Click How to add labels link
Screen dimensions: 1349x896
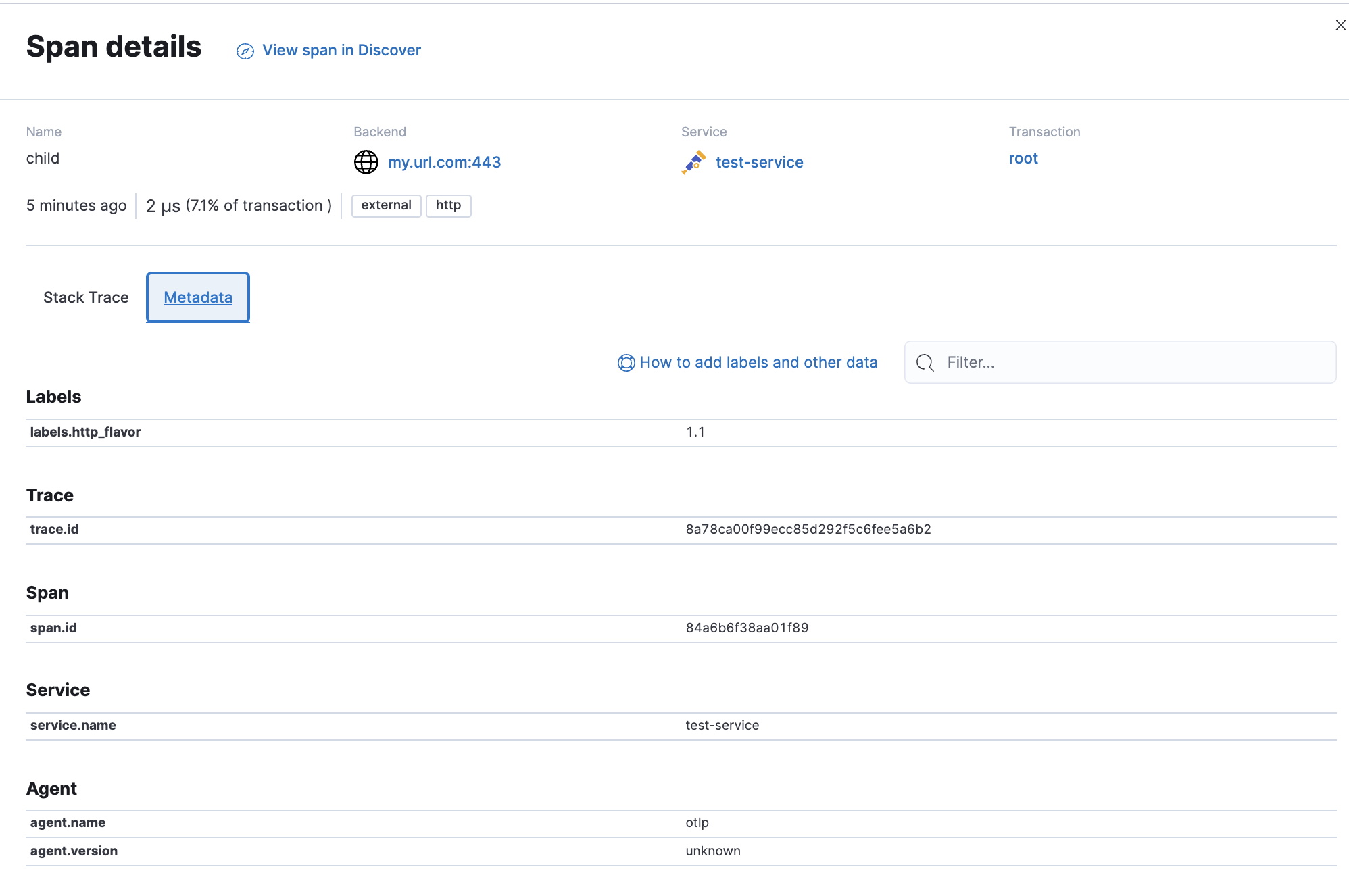tap(758, 363)
